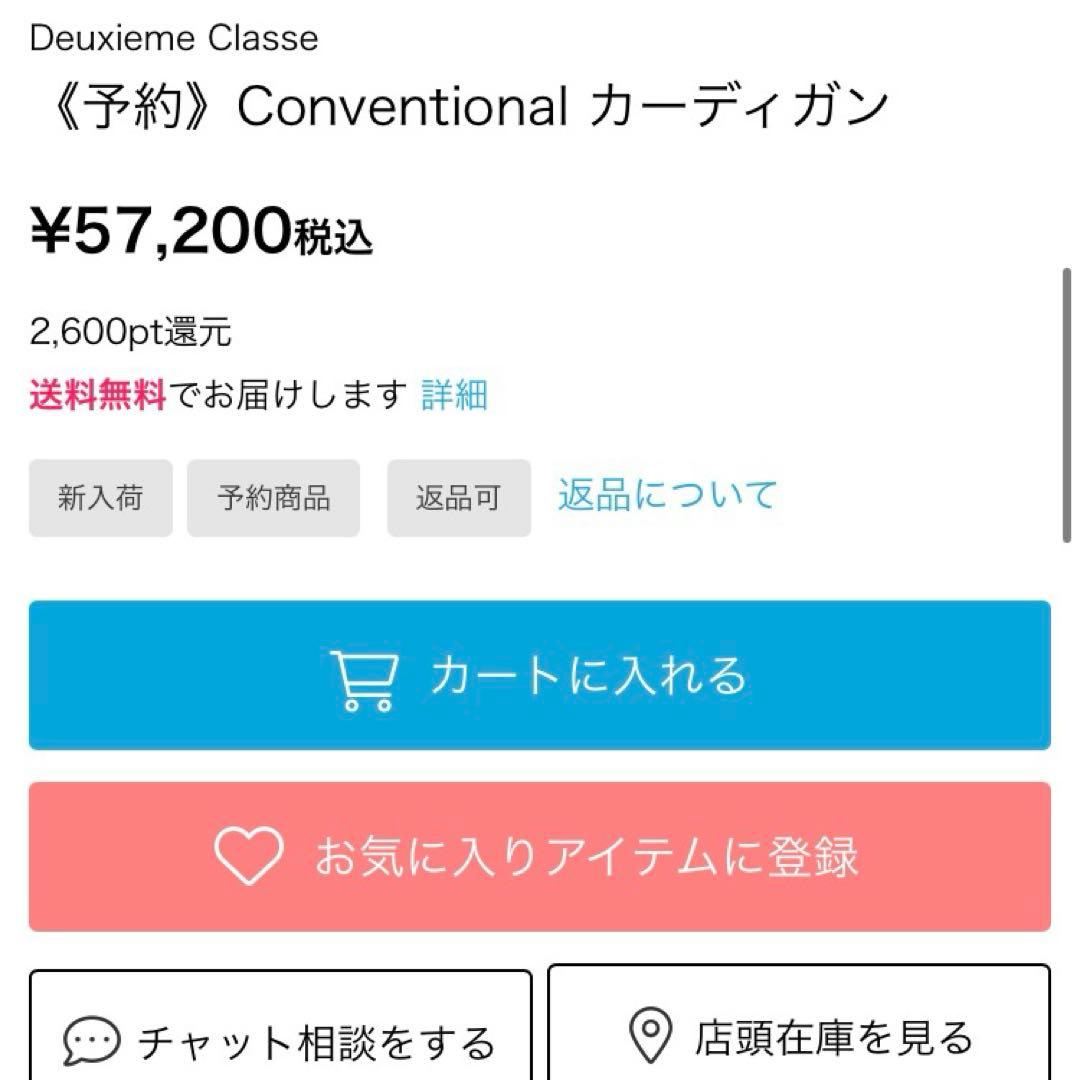1080x1080 pixels.
Task: Click the page scrollbar thumb
Action: coord(1067,405)
